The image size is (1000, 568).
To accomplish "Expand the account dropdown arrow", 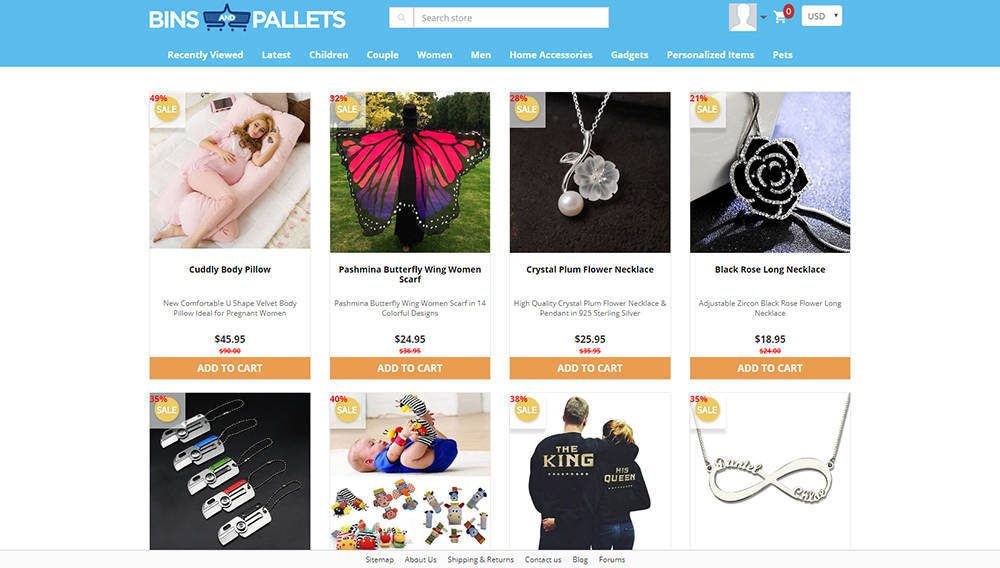I will click(763, 18).
